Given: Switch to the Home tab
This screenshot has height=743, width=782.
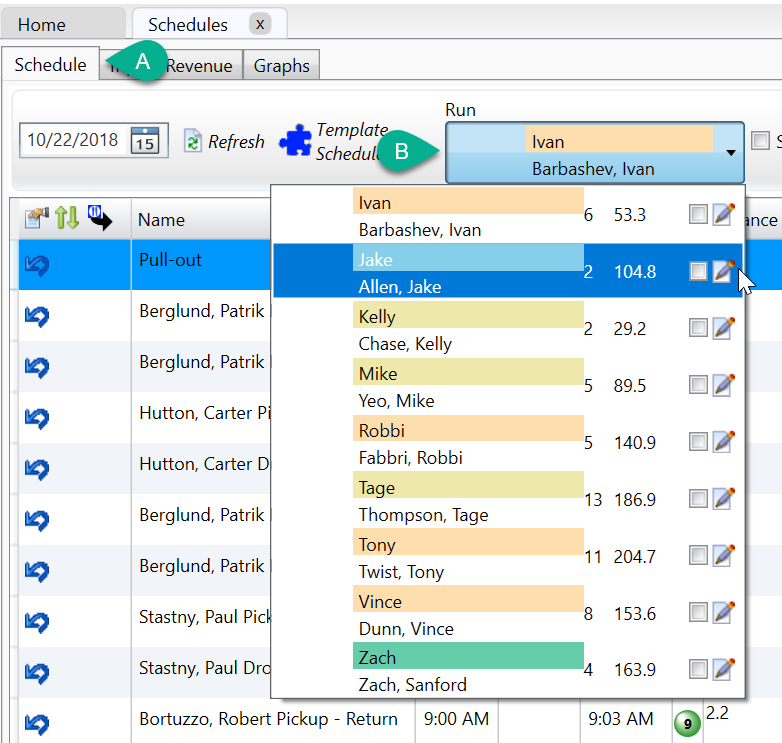Looking at the screenshot, I should click(42, 25).
